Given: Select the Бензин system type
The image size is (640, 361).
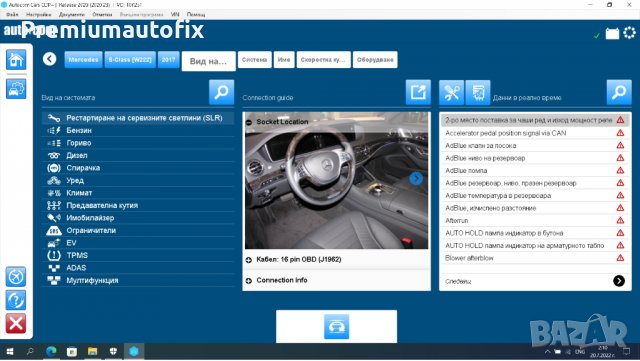Looking at the screenshot, I should tap(138, 130).
